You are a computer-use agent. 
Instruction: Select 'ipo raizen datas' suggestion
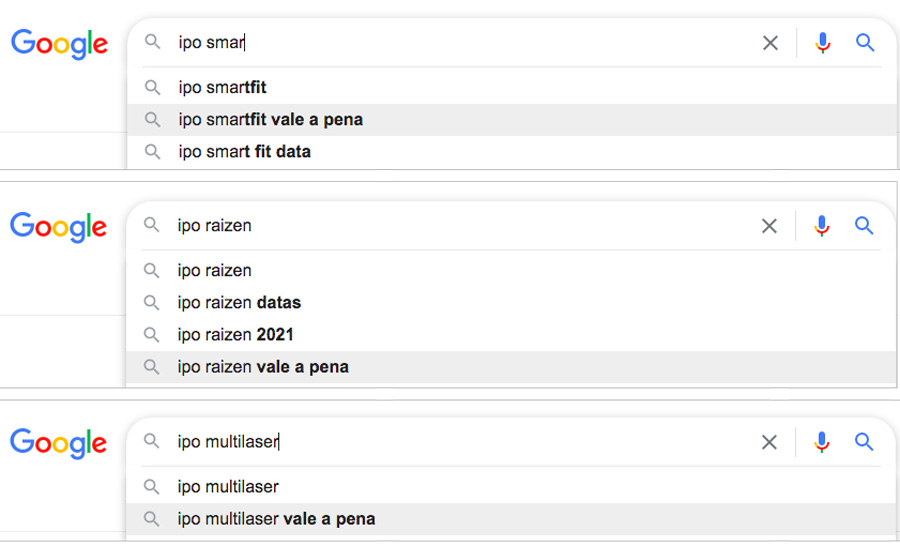pyautogui.click(x=239, y=303)
